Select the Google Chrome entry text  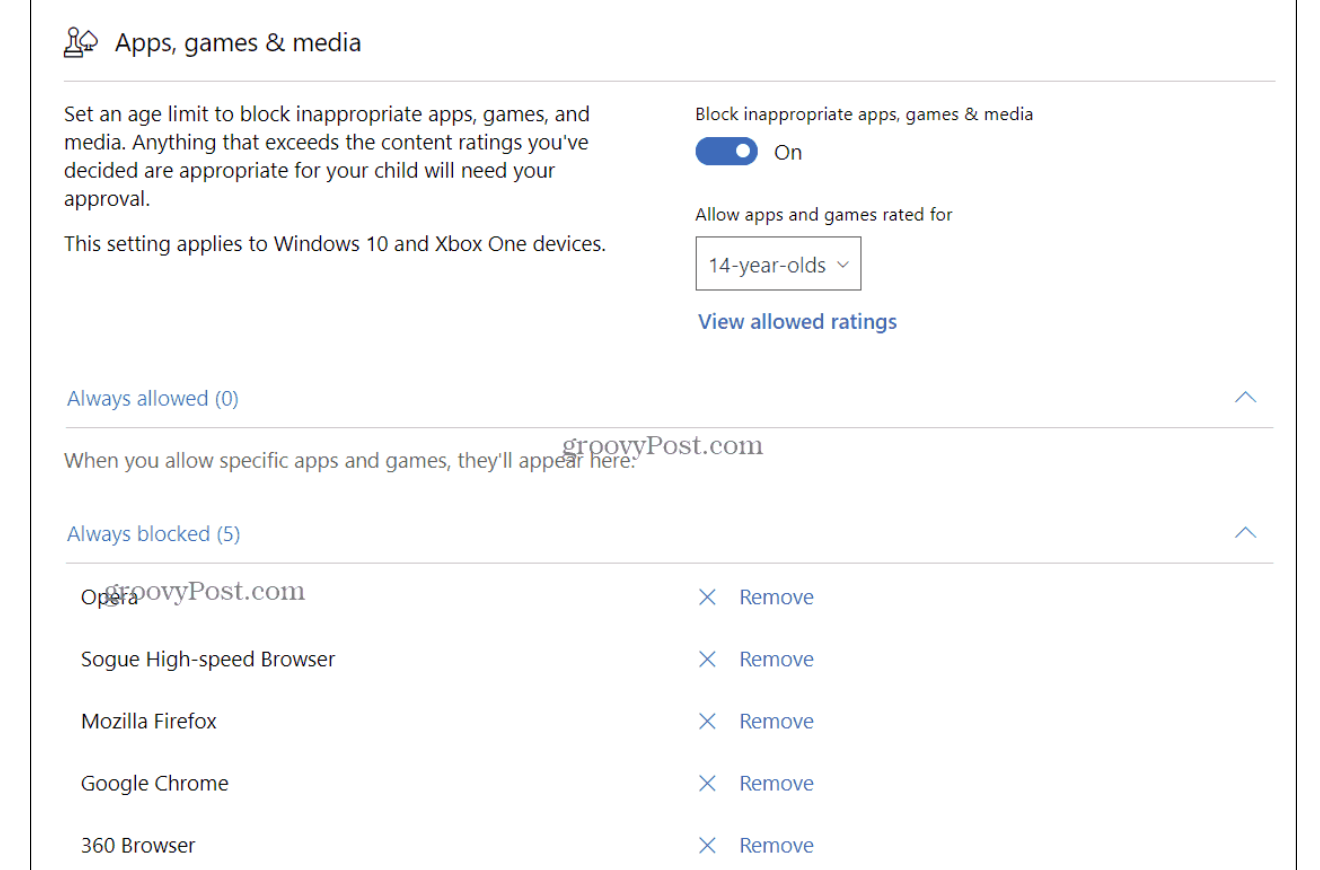155,783
